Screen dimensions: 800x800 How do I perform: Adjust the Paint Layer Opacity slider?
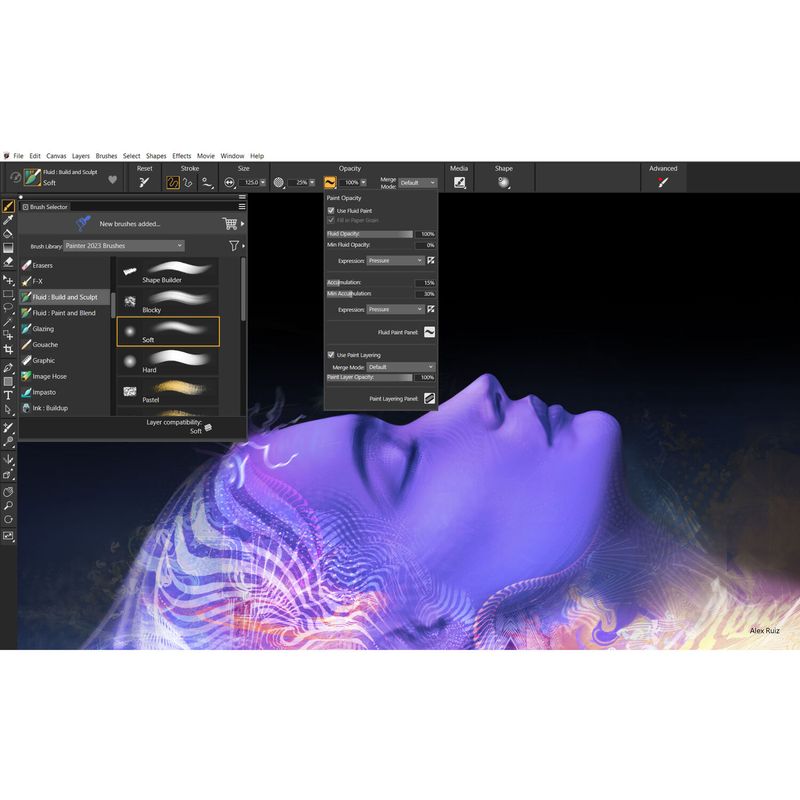[369, 377]
